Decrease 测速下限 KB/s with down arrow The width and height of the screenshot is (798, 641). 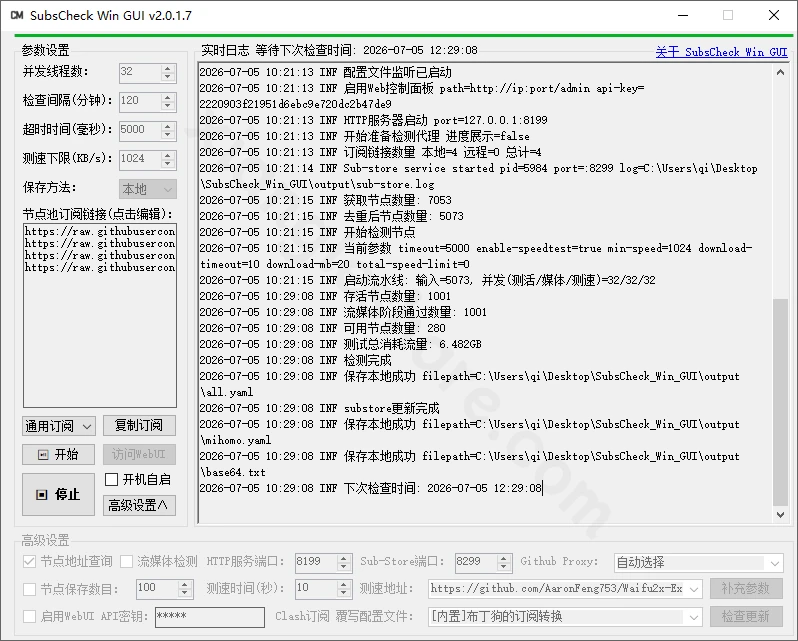click(x=168, y=164)
